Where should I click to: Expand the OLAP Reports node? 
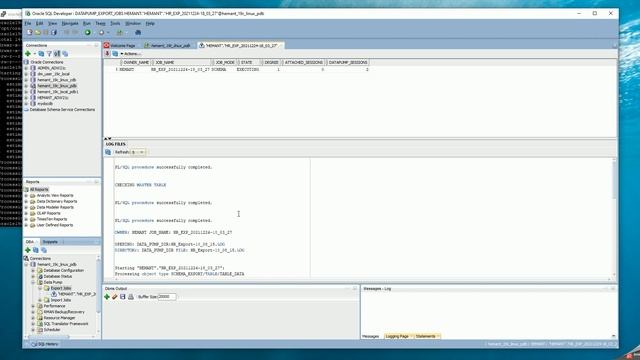[x=27, y=213]
